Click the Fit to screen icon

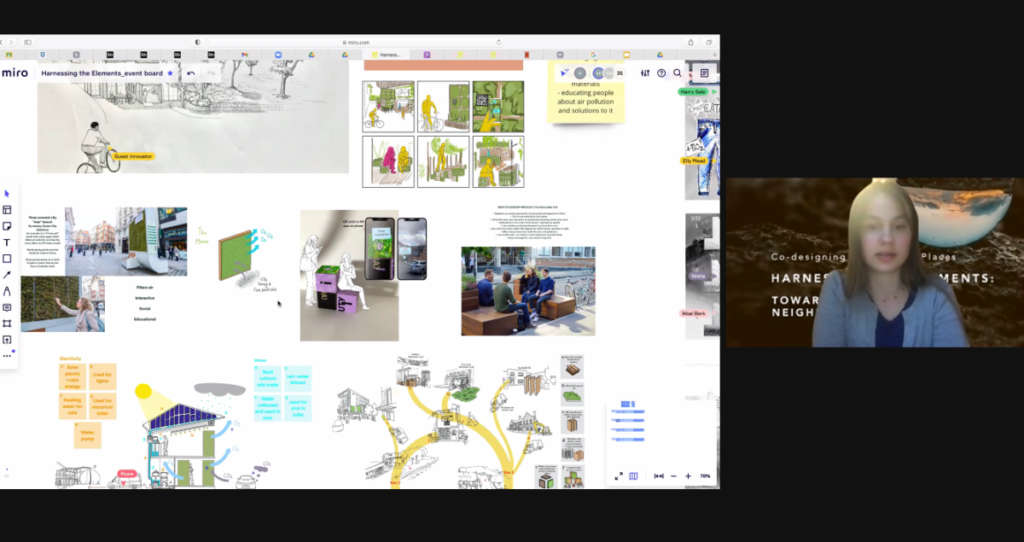(x=659, y=476)
